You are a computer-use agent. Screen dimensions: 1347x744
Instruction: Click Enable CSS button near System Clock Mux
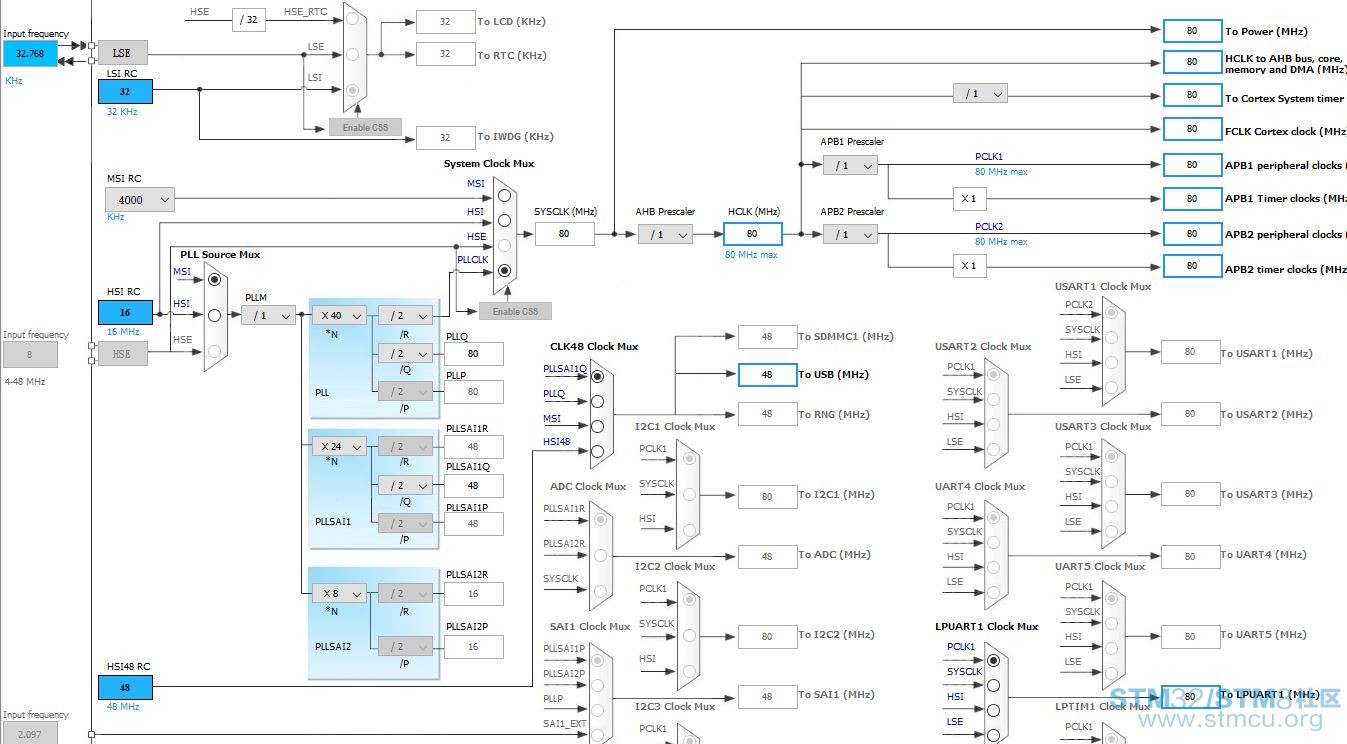[515, 311]
